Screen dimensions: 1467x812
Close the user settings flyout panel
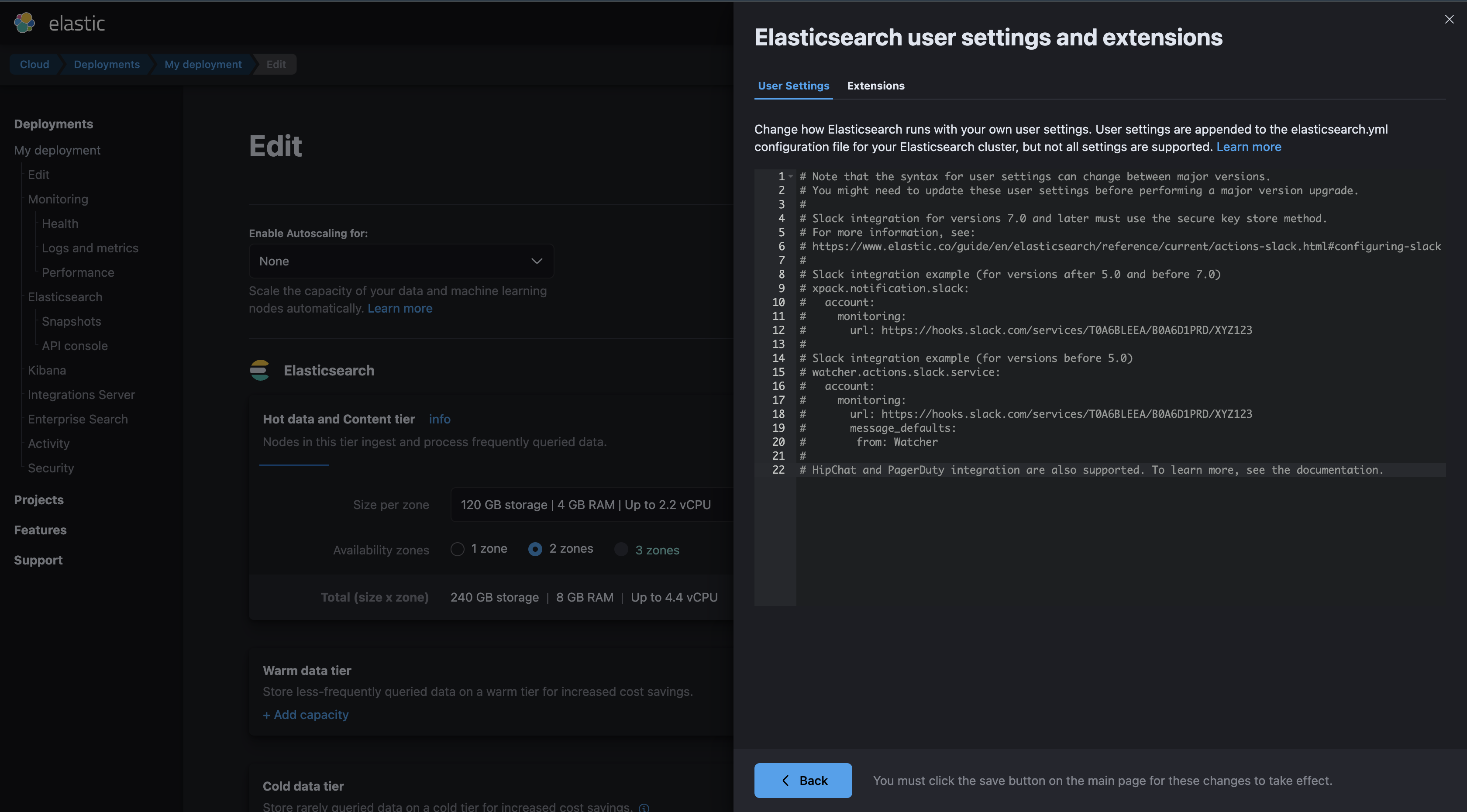tap(1450, 19)
